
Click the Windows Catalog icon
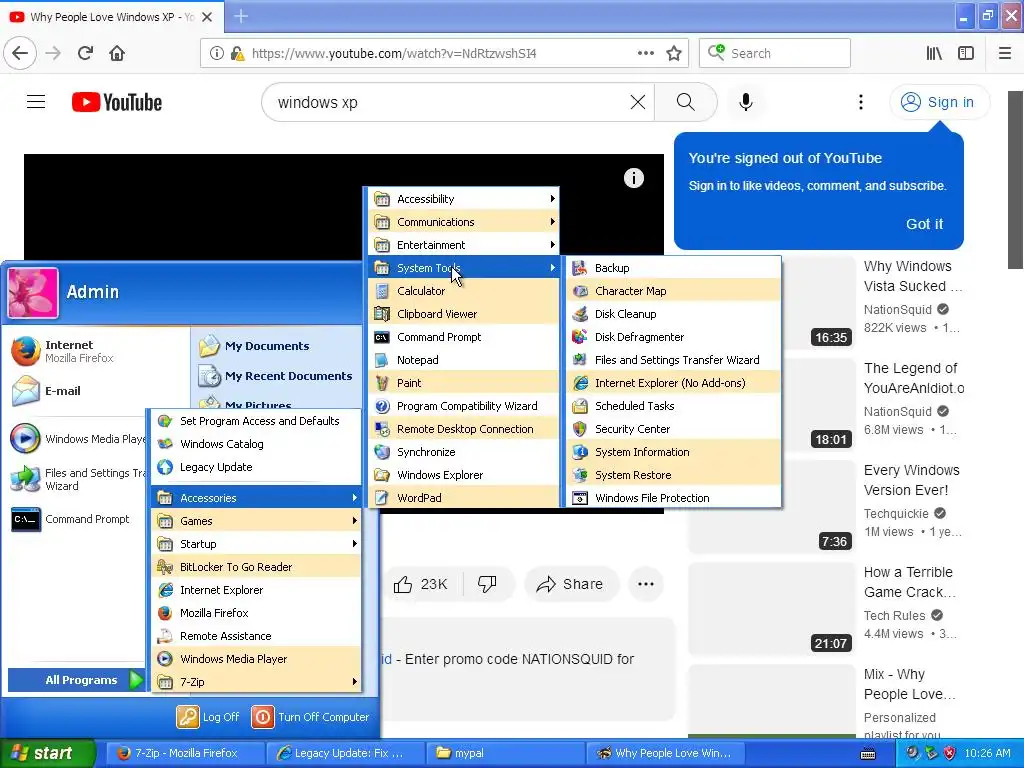(165, 443)
